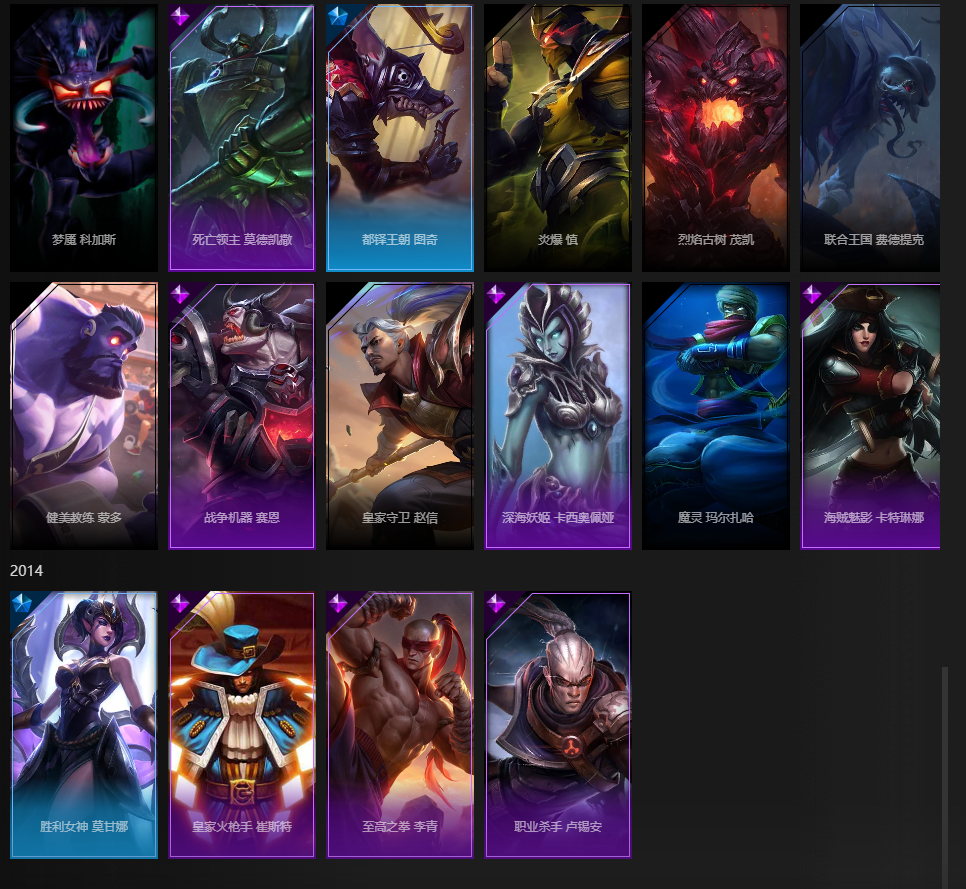This screenshot has height=889, width=966.
Task: Click the purple gem on 职业杀手 卢锡安 card
Action: click(x=496, y=603)
